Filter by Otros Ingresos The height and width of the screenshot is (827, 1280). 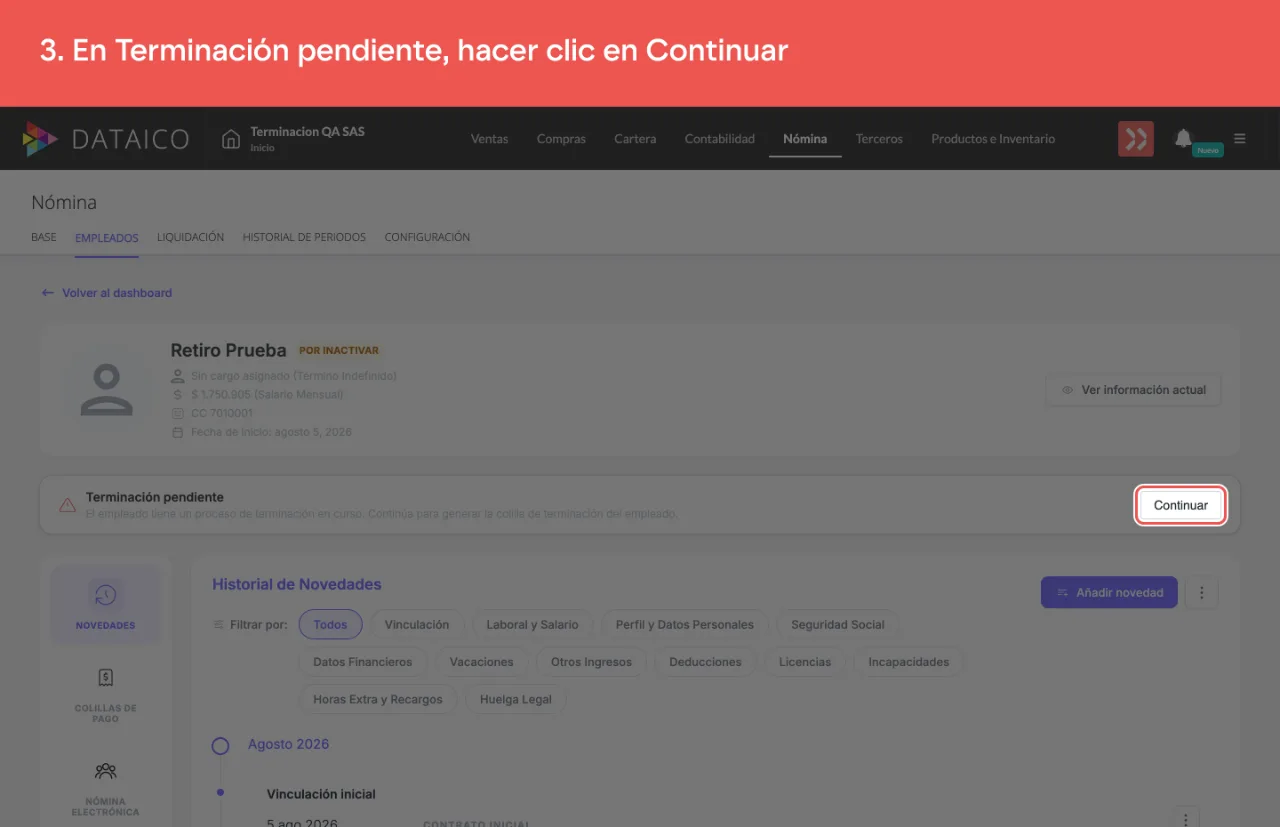click(x=591, y=661)
